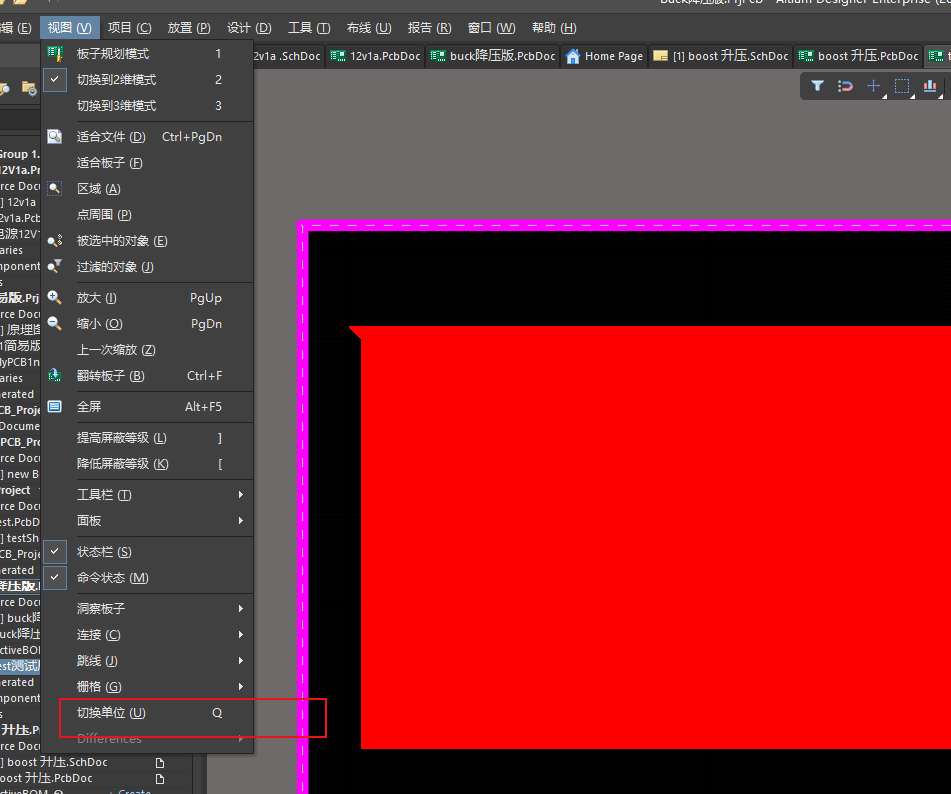Screen dimensions: 951x794
Task: Open the dashed selection rectangle tool dropdown corner
Action: 912,96
